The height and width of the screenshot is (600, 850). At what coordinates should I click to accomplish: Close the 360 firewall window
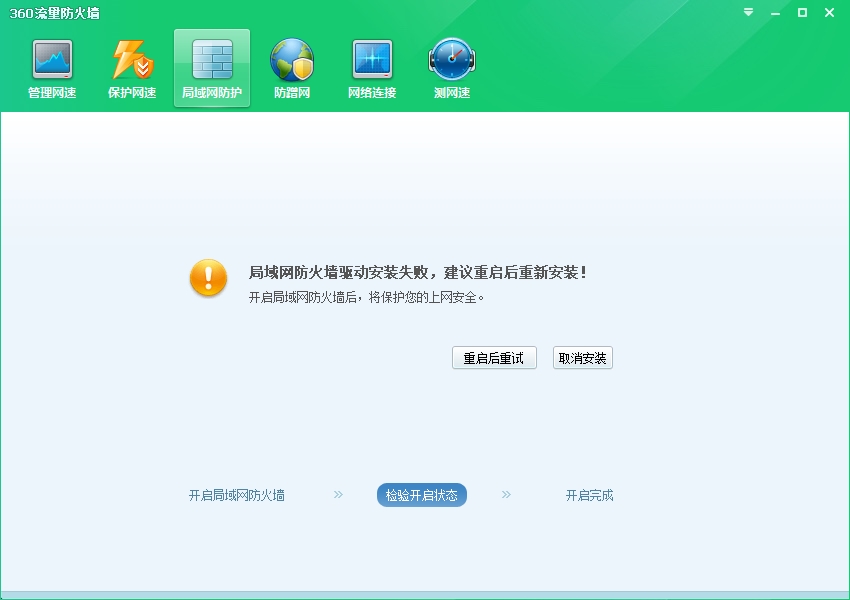pos(829,13)
